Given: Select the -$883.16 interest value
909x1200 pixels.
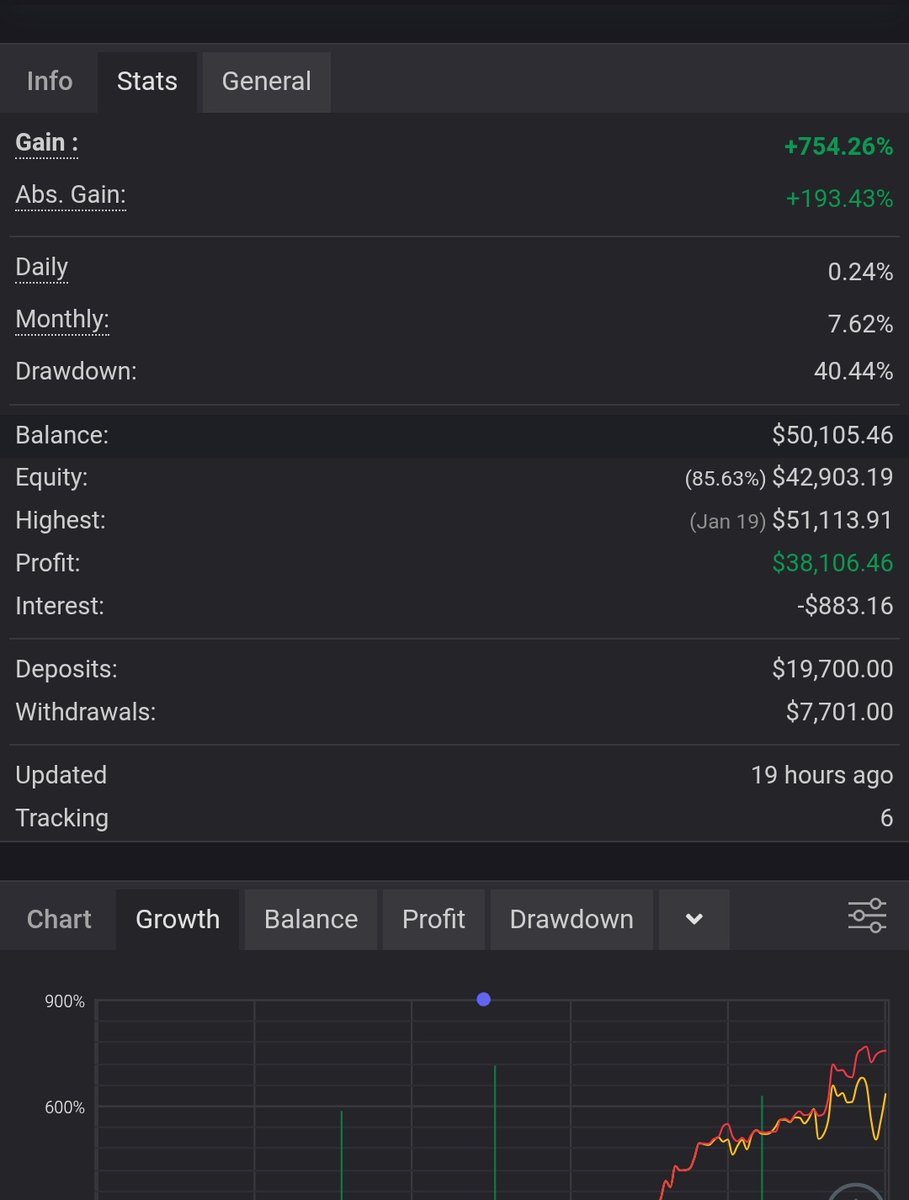Looking at the screenshot, I should [x=847, y=605].
